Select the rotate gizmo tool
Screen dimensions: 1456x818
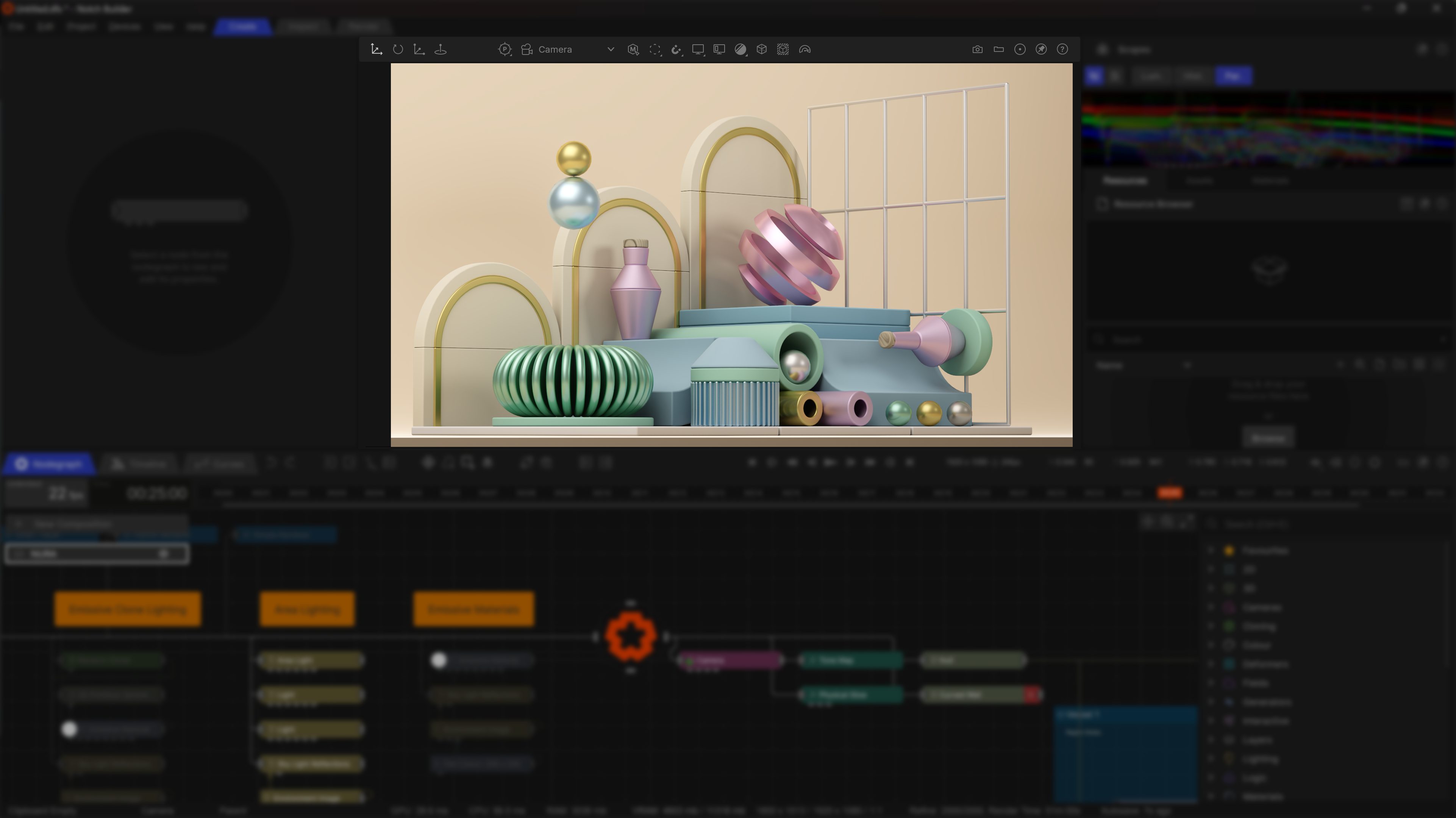[398, 50]
